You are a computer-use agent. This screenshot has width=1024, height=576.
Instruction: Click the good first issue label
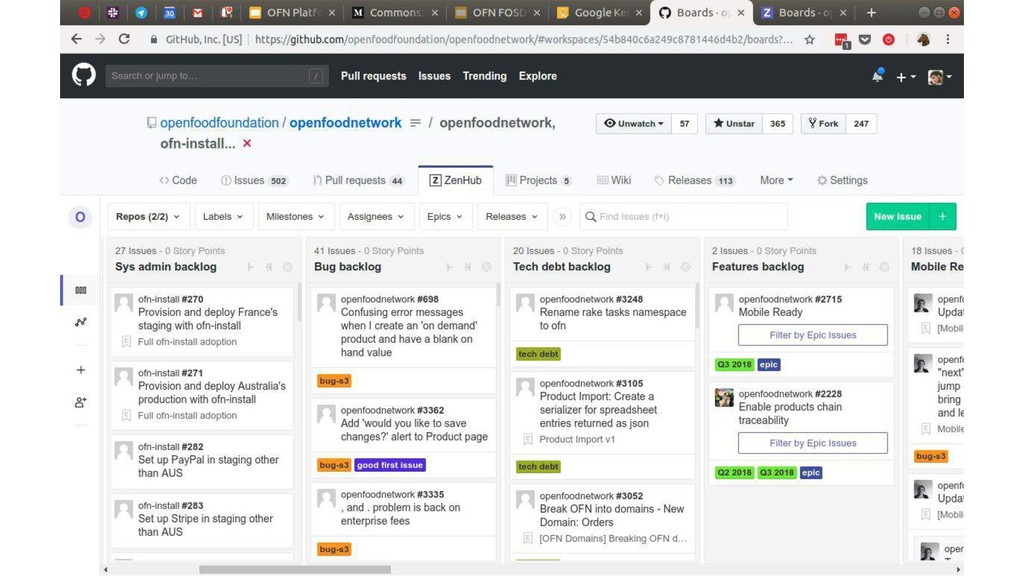click(390, 465)
